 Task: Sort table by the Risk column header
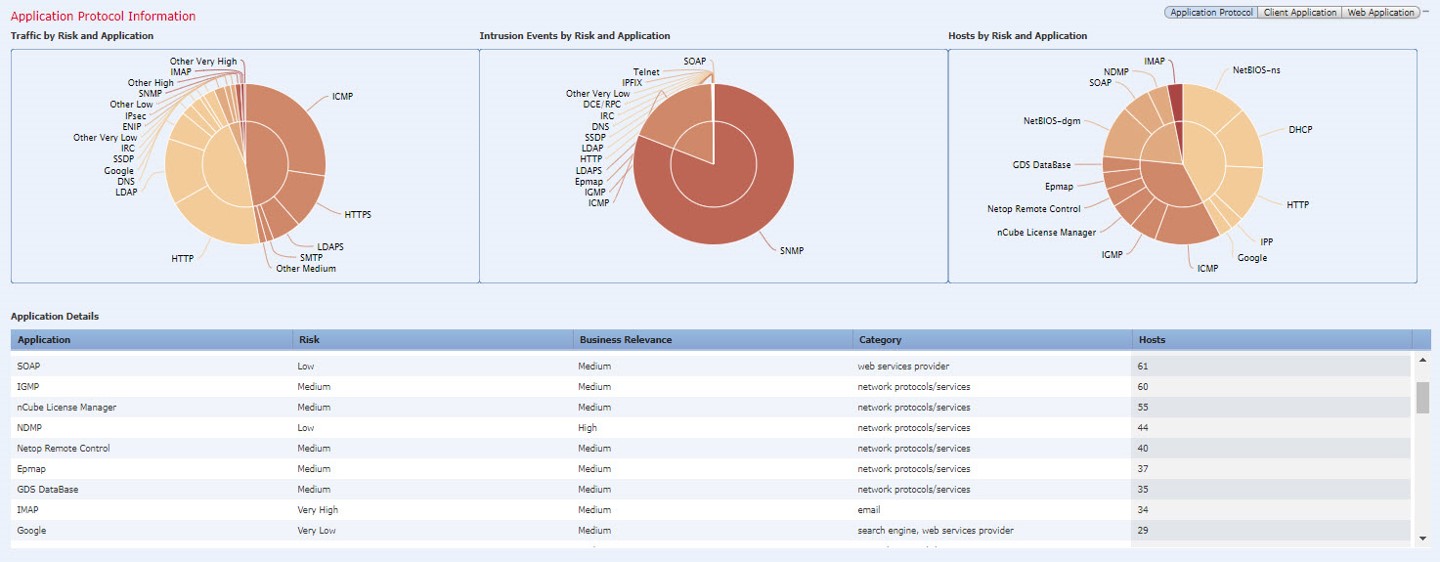click(309, 340)
